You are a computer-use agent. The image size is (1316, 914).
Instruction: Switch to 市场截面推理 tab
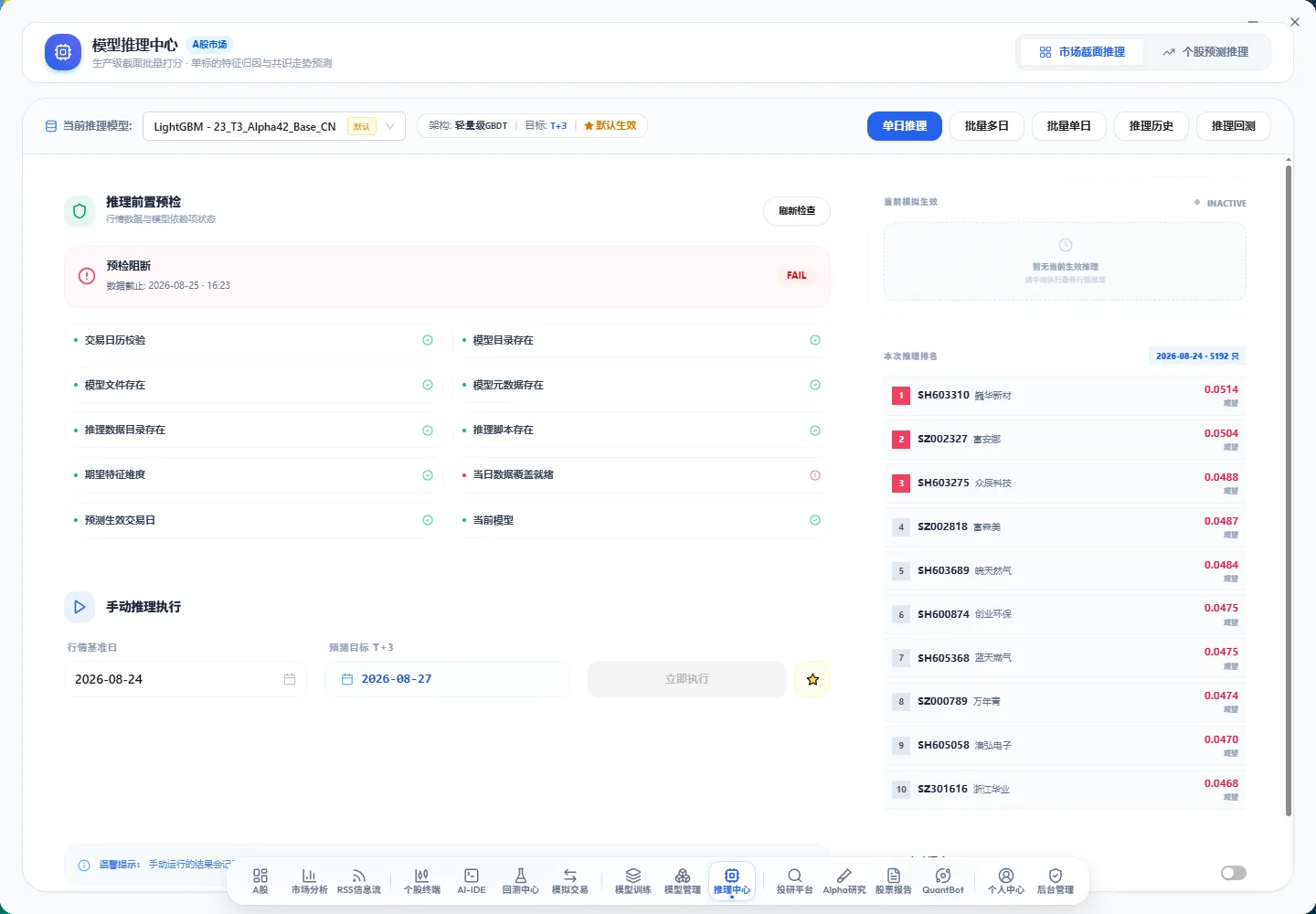coord(1082,52)
